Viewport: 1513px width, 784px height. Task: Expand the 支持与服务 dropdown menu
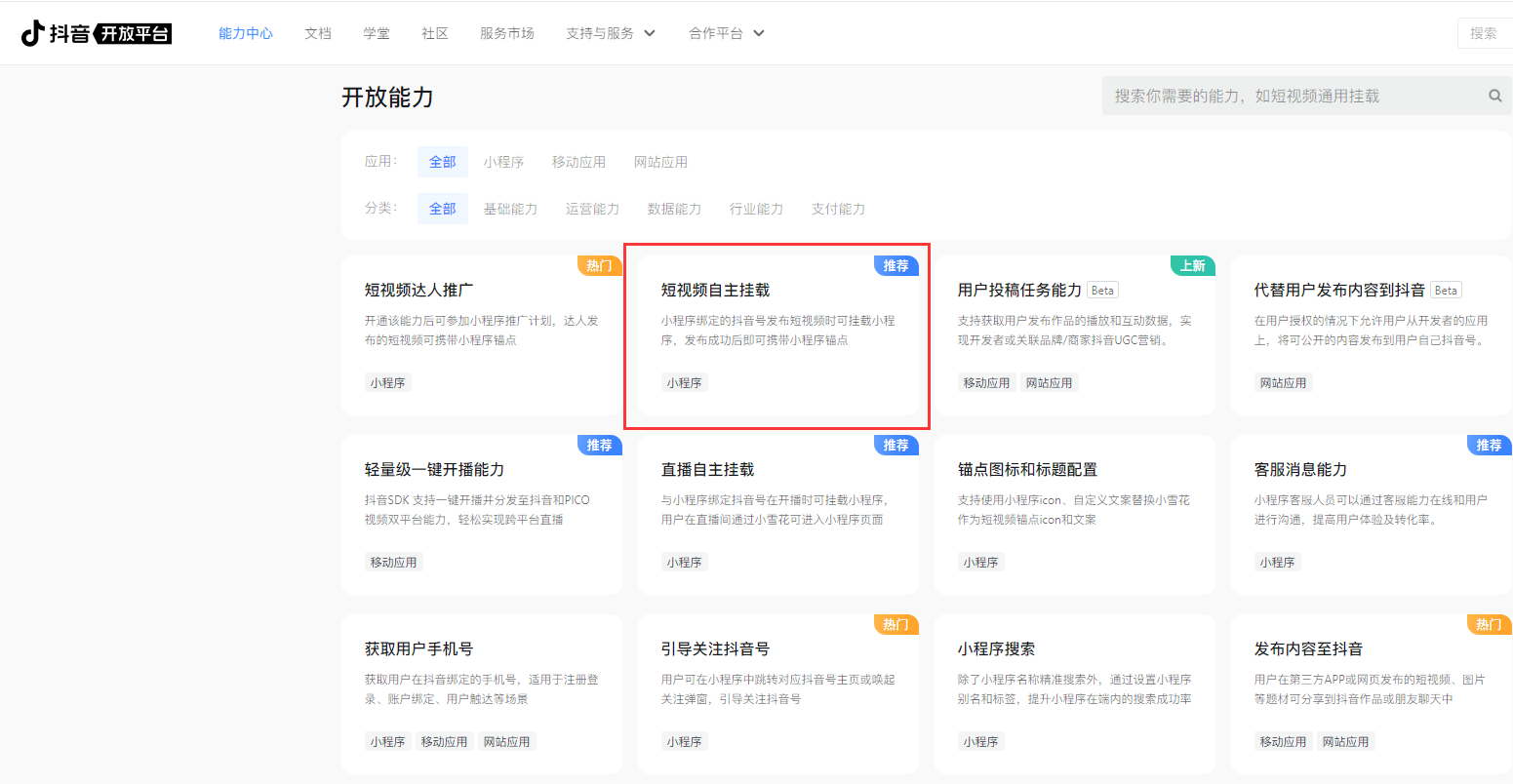coord(611,33)
